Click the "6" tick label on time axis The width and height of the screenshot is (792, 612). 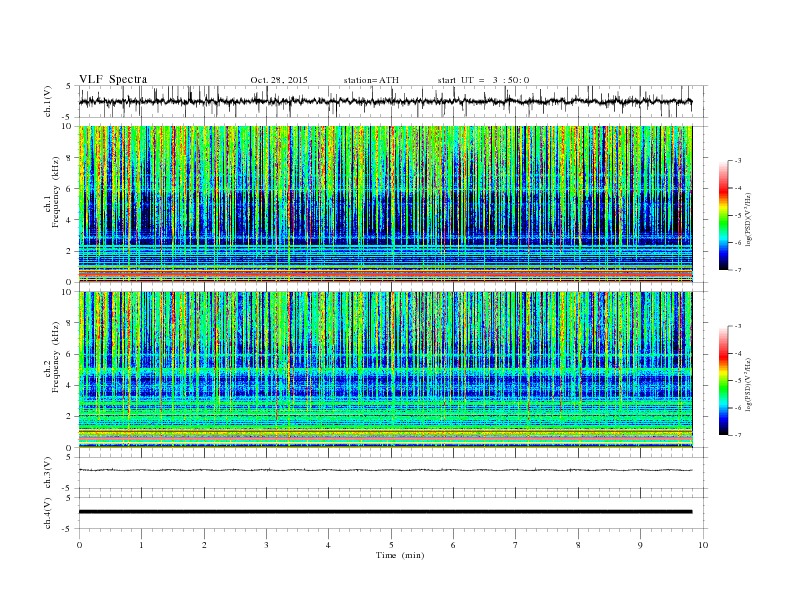point(453,545)
